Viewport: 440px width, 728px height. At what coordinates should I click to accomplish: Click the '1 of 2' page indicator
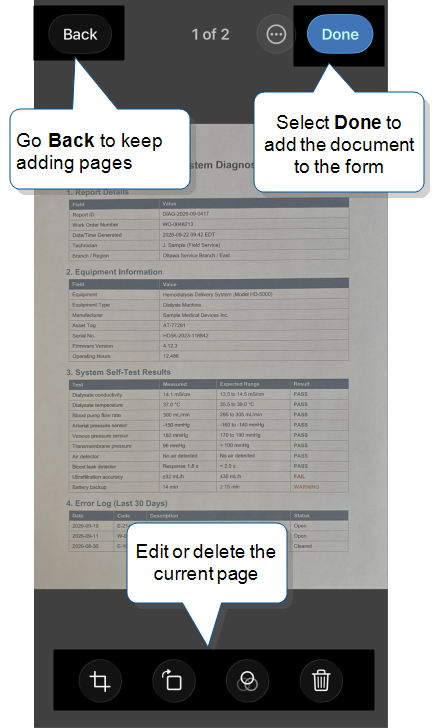[210, 34]
